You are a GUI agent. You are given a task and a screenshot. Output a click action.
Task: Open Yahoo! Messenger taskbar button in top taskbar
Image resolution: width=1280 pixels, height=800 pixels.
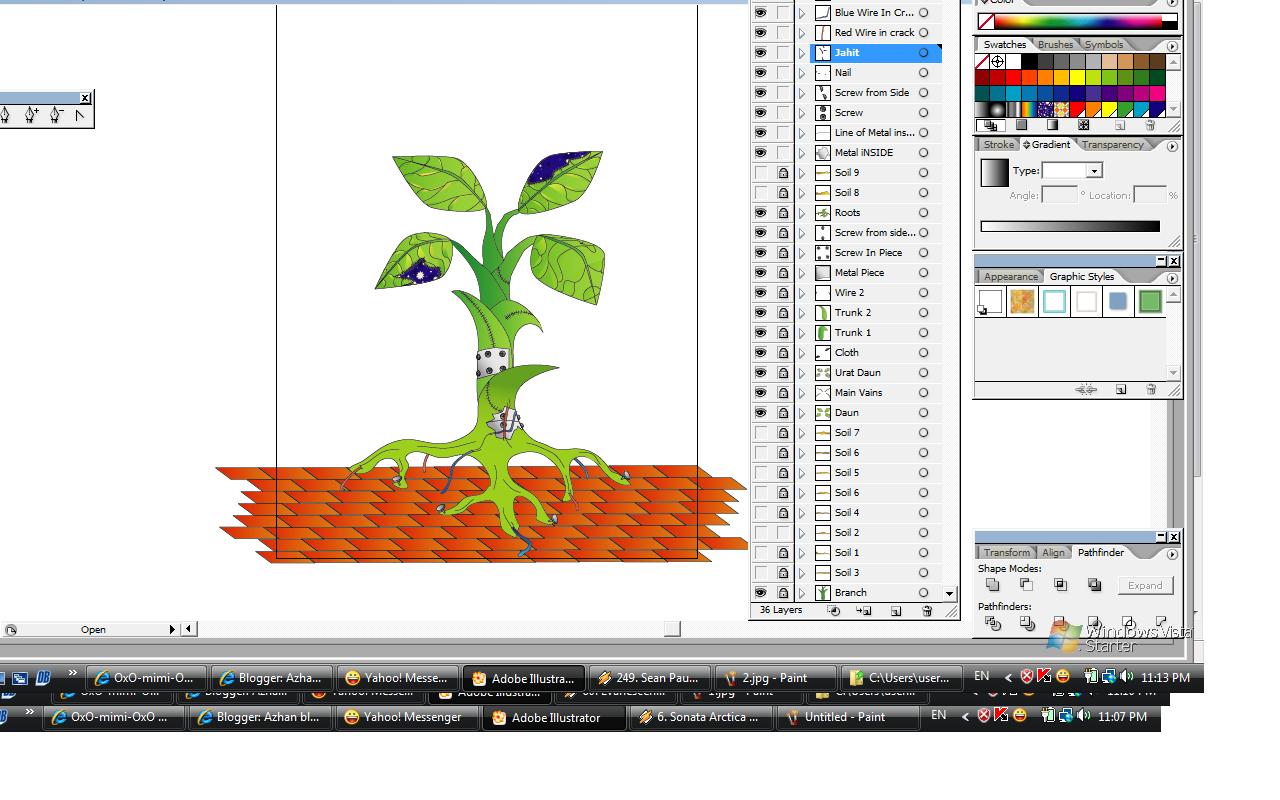coord(398,678)
